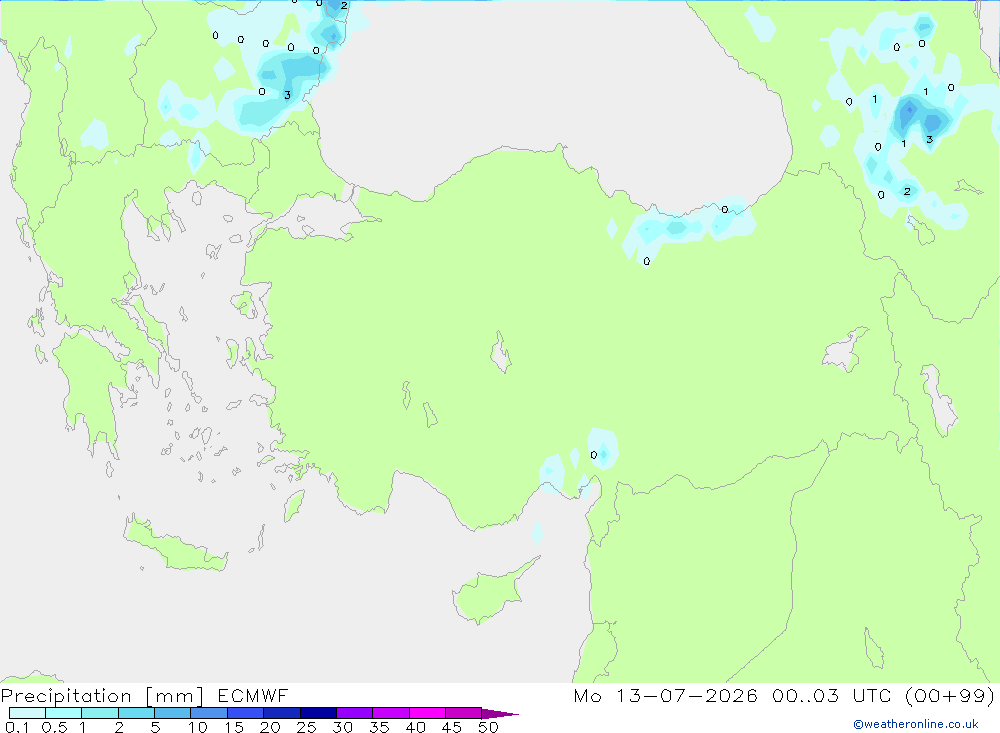Click the legend value 40
The height and width of the screenshot is (733, 1000).
(415, 727)
